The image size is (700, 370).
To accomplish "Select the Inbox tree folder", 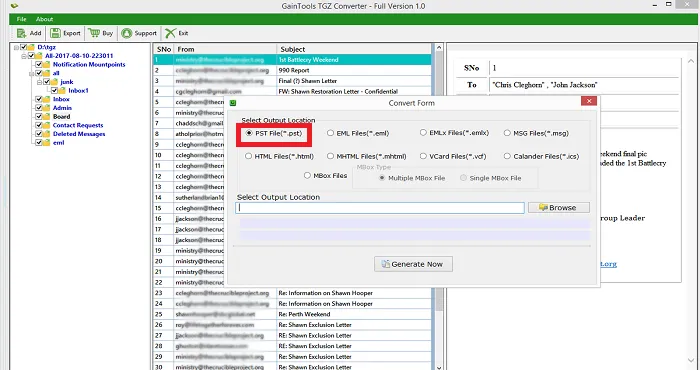I will tap(61, 99).
